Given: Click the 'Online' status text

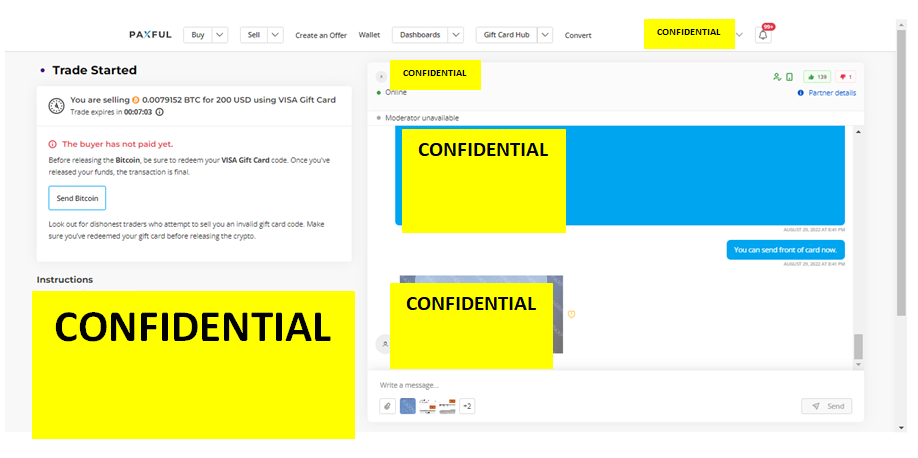Looking at the screenshot, I should point(396,93).
